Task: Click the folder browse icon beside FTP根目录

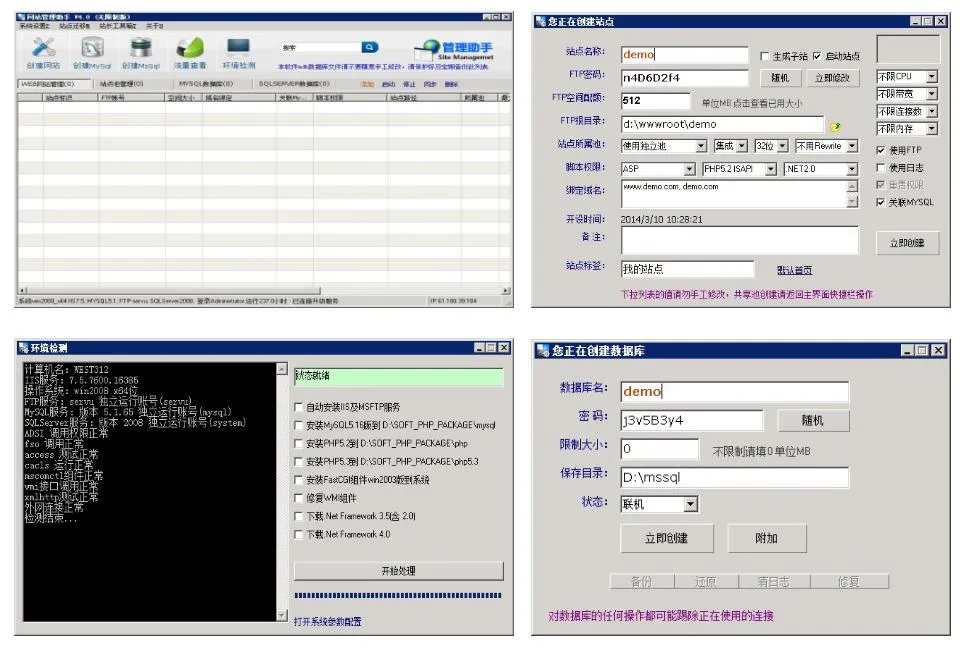Action: tap(836, 126)
